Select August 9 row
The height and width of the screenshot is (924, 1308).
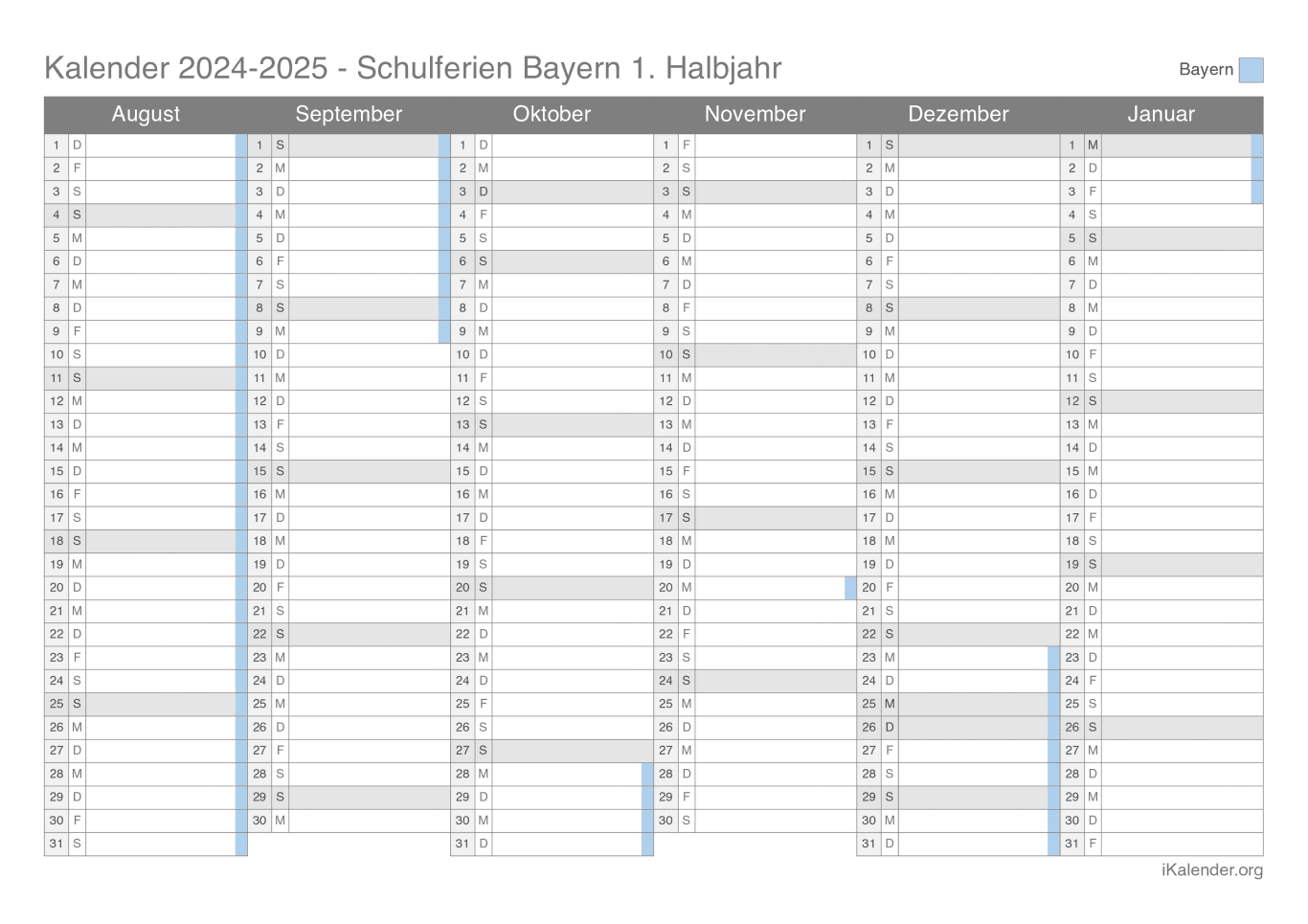tap(146, 331)
